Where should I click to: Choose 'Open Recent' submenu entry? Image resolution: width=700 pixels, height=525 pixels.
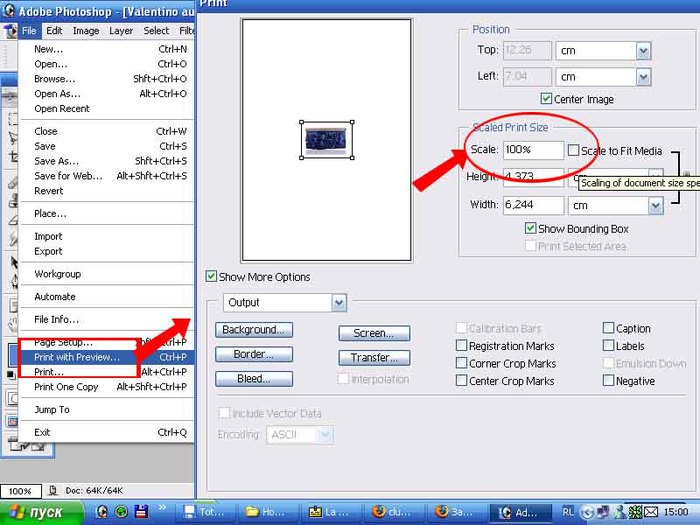[x=107, y=108]
